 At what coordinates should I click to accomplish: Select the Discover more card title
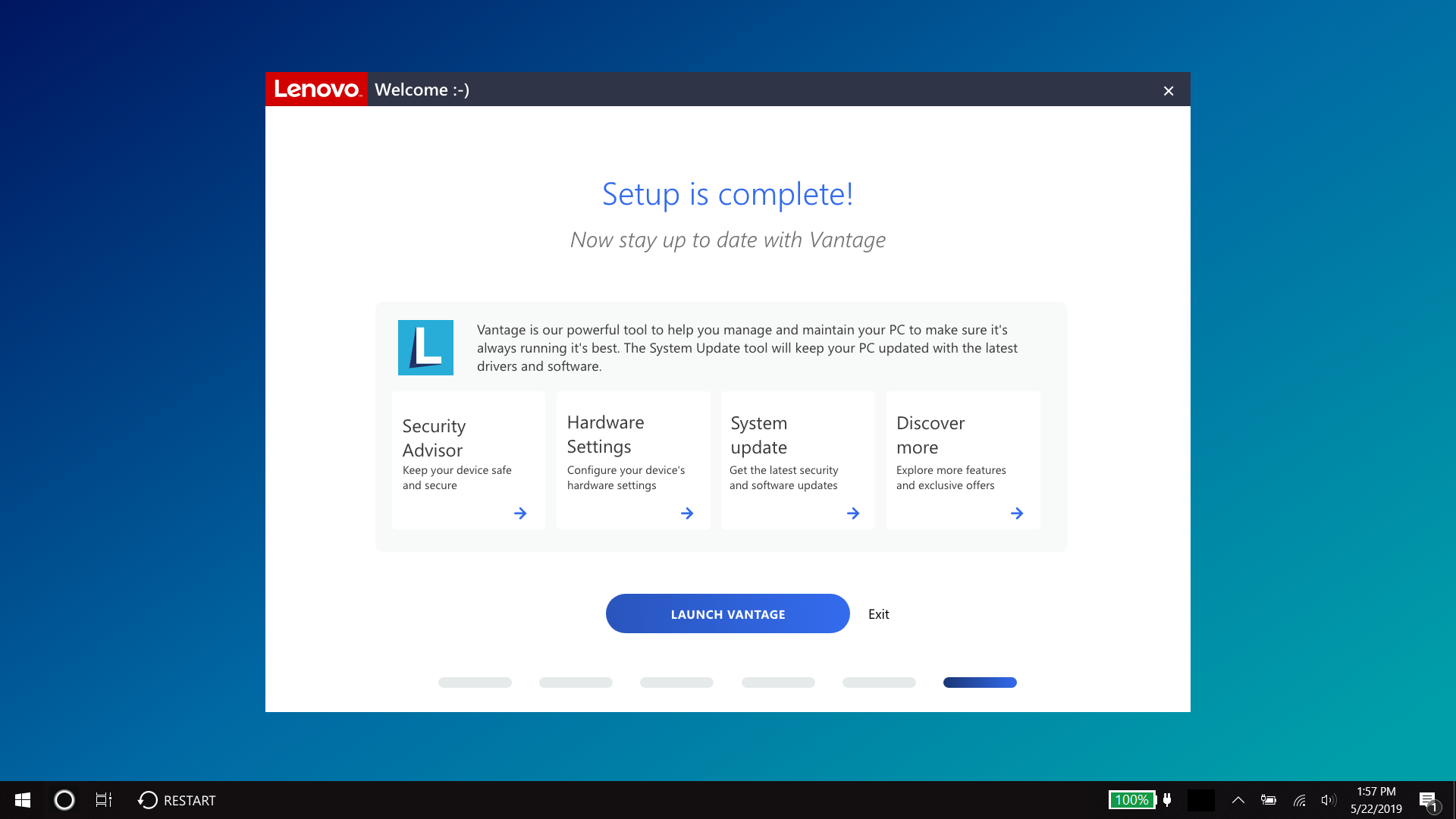pyautogui.click(x=930, y=435)
